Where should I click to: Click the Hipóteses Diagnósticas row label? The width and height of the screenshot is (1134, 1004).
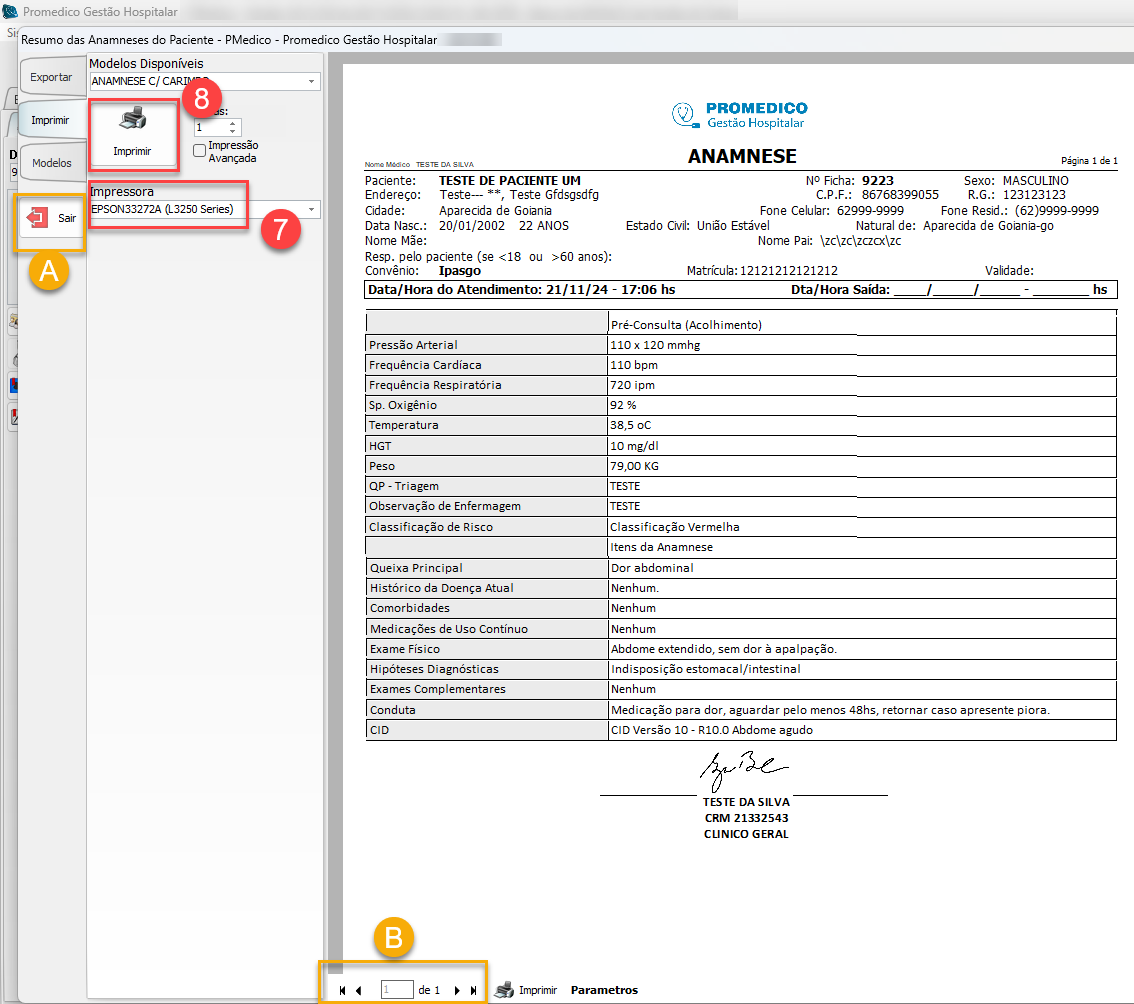click(435, 669)
